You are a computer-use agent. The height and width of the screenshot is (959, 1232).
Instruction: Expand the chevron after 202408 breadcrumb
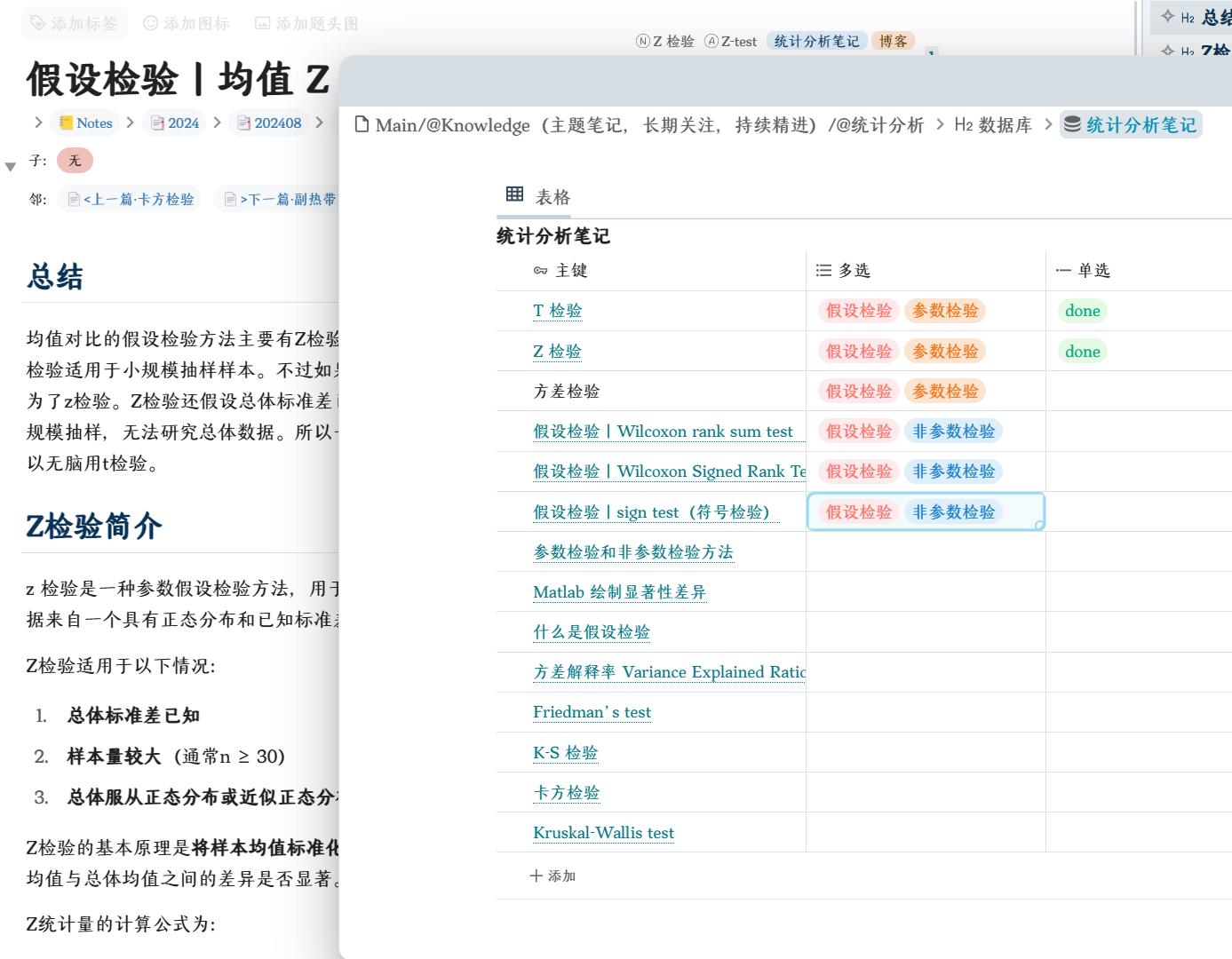tap(319, 123)
